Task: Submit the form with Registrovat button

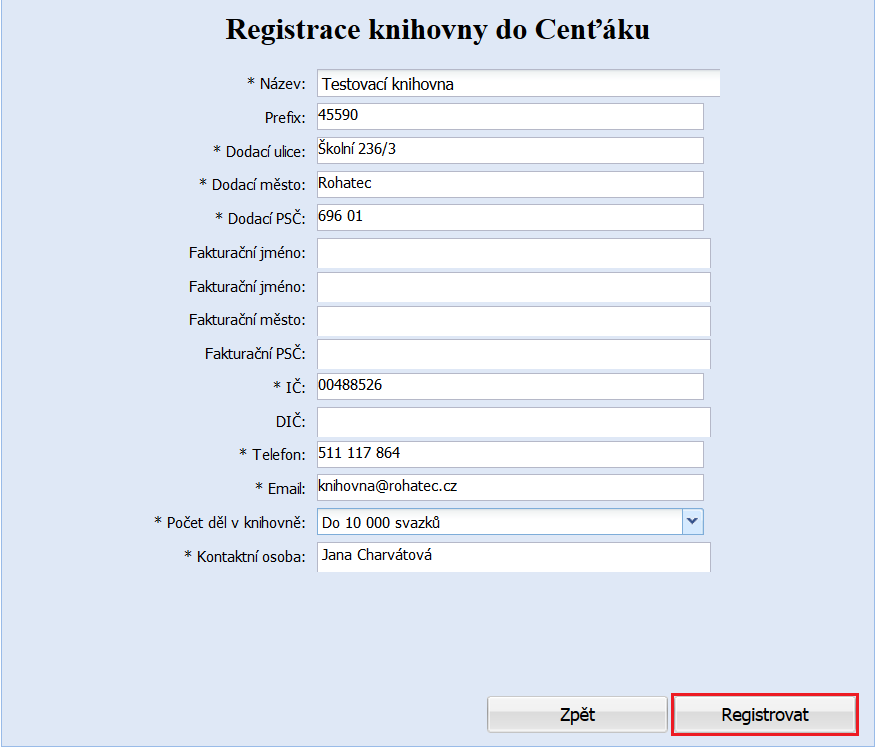Action: pyautogui.click(x=765, y=715)
